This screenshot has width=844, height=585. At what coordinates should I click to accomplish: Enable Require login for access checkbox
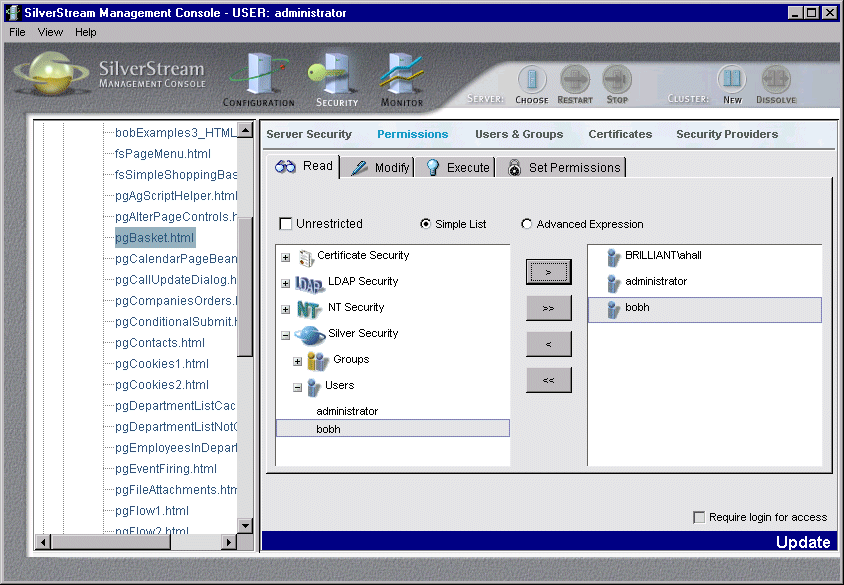pos(699,517)
